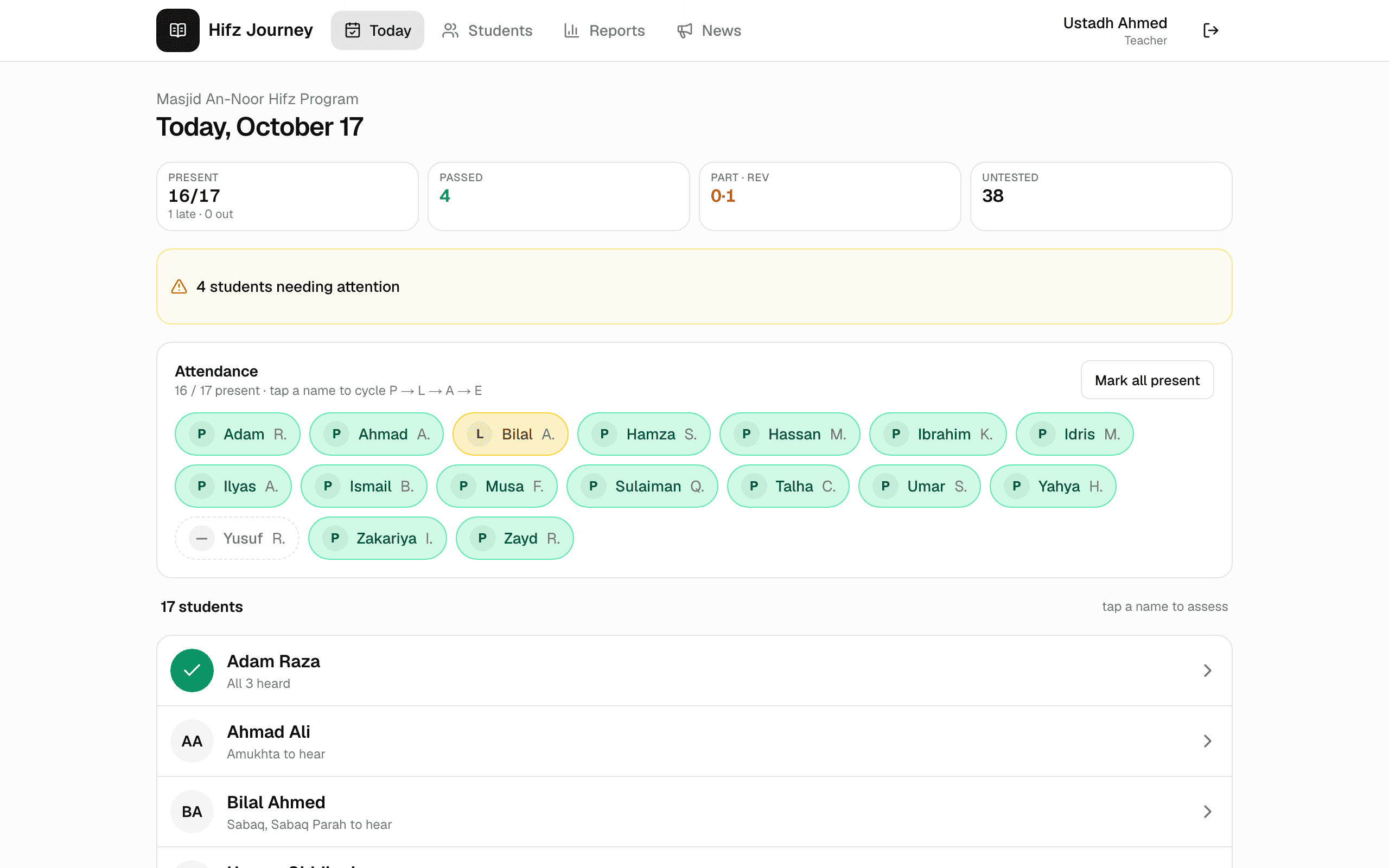Cycle attendance for Sulaiman Q.
This screenshot has width=1389, height=868.
point(642,486)
